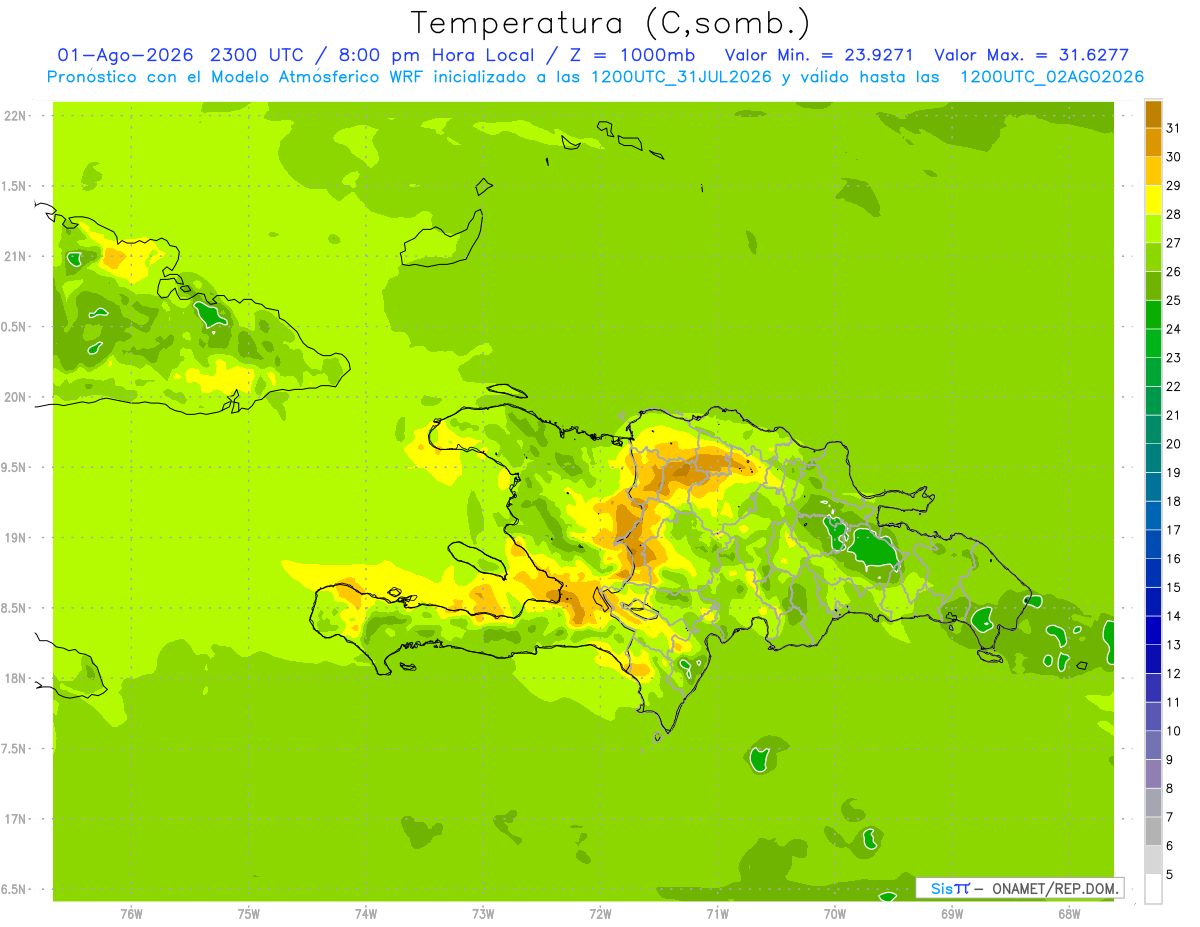Click the "SisTT – ONAMET/REP.DOM." credit label
Image resolution: width=1200 pixels, height=927 pixels.
[x=1020, y=888]
